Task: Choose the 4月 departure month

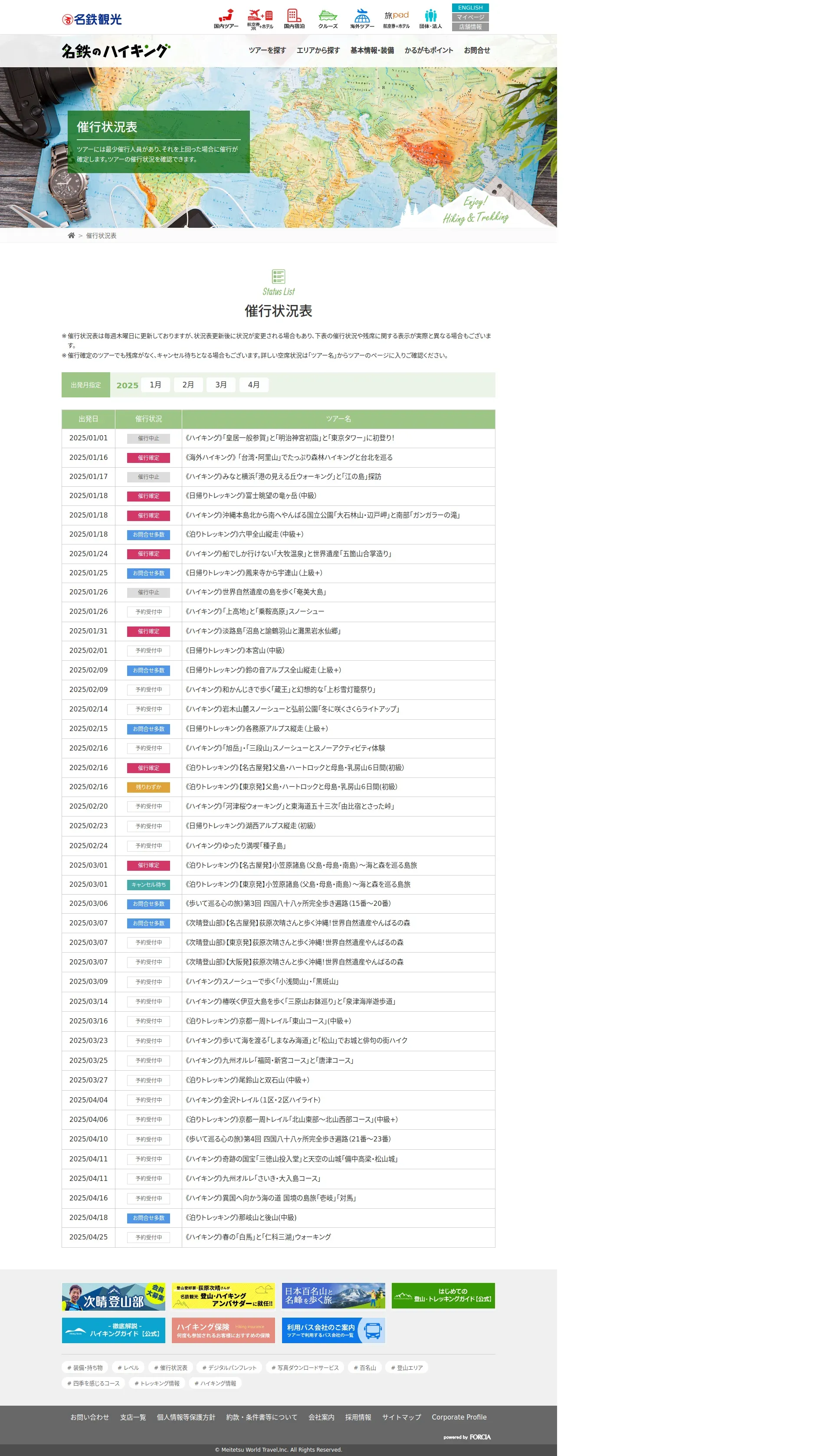Action: coord(253,385)
